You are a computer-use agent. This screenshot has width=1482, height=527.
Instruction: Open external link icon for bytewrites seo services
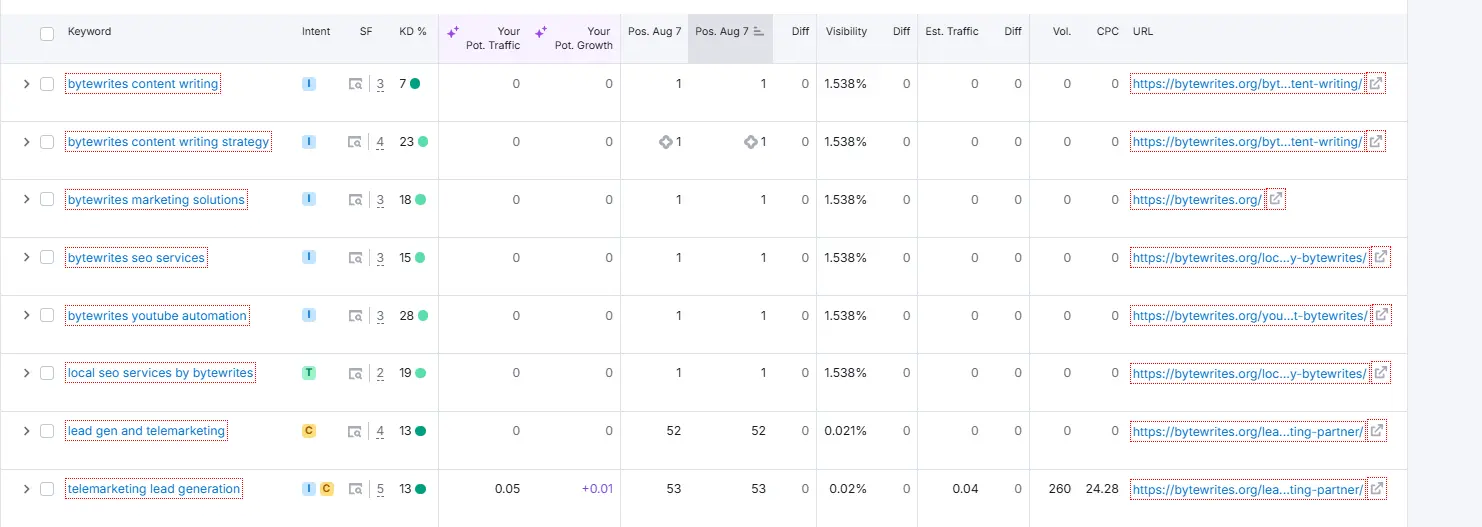[1380, 258]
